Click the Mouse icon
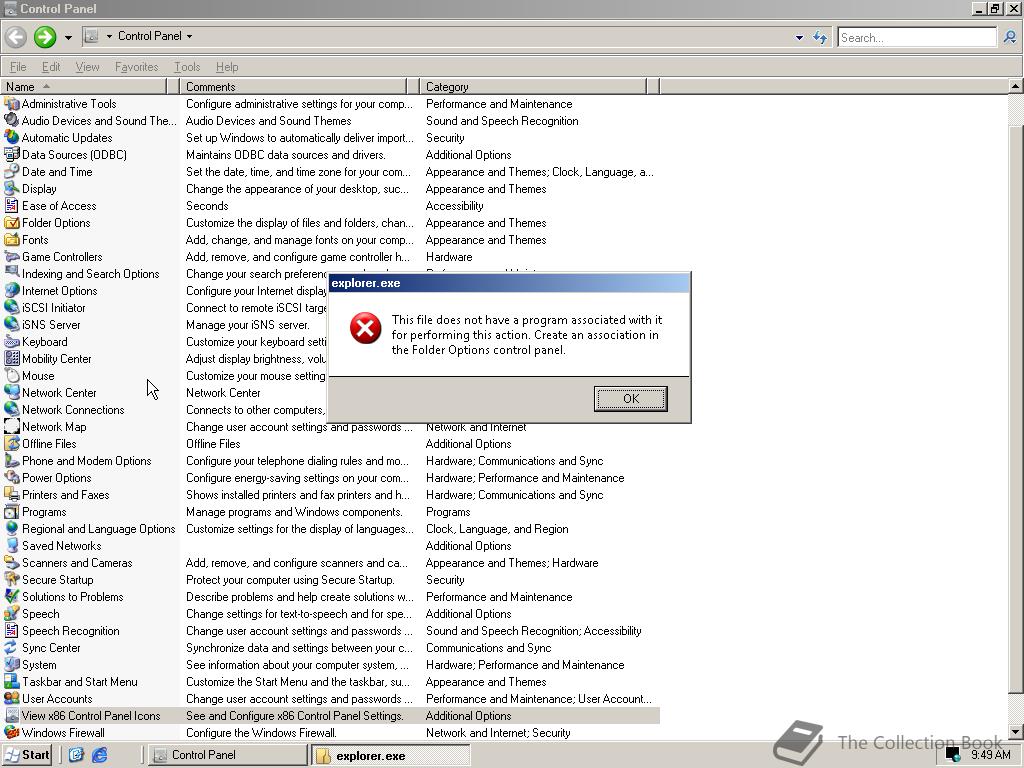 12,376
